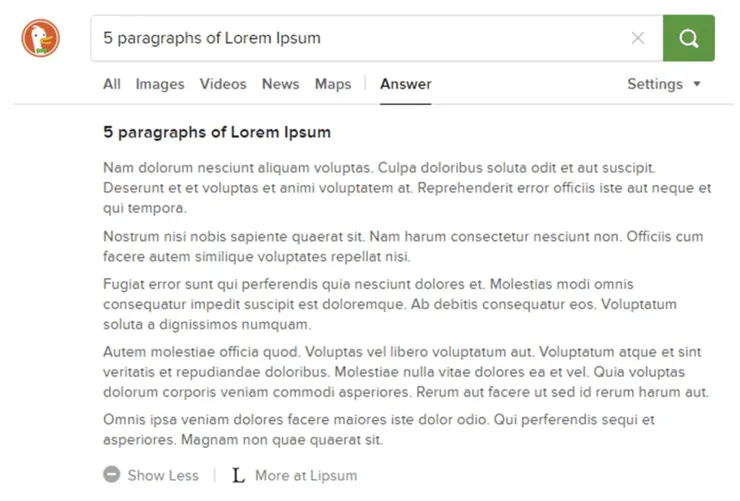The image size is (740, 501).
Task: Click the minus circle icon beside Show Less
Action: tap(112, 475)
